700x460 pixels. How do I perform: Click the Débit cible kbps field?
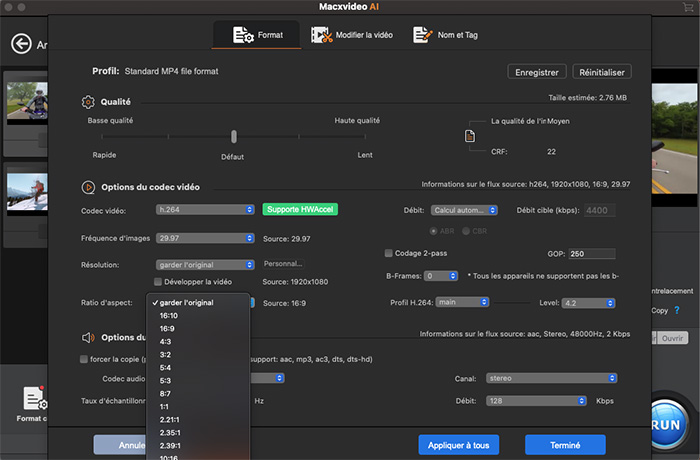(x=600, y=210)
